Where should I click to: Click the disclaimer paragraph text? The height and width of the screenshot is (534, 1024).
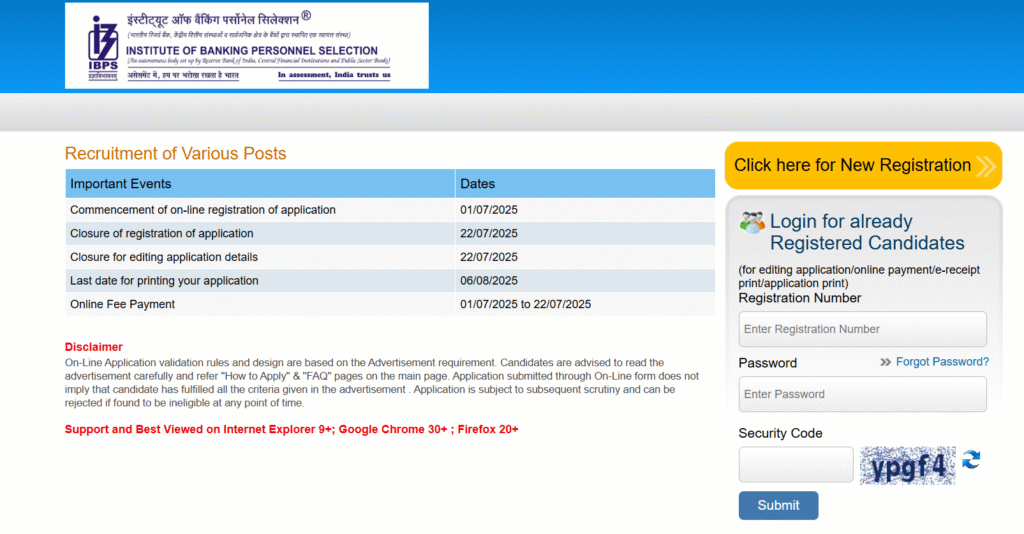(381, 383)
